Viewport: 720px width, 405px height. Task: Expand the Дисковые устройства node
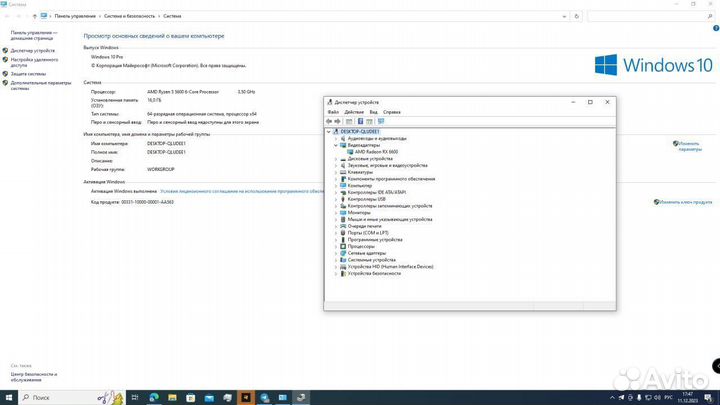[x=336, y=159]
